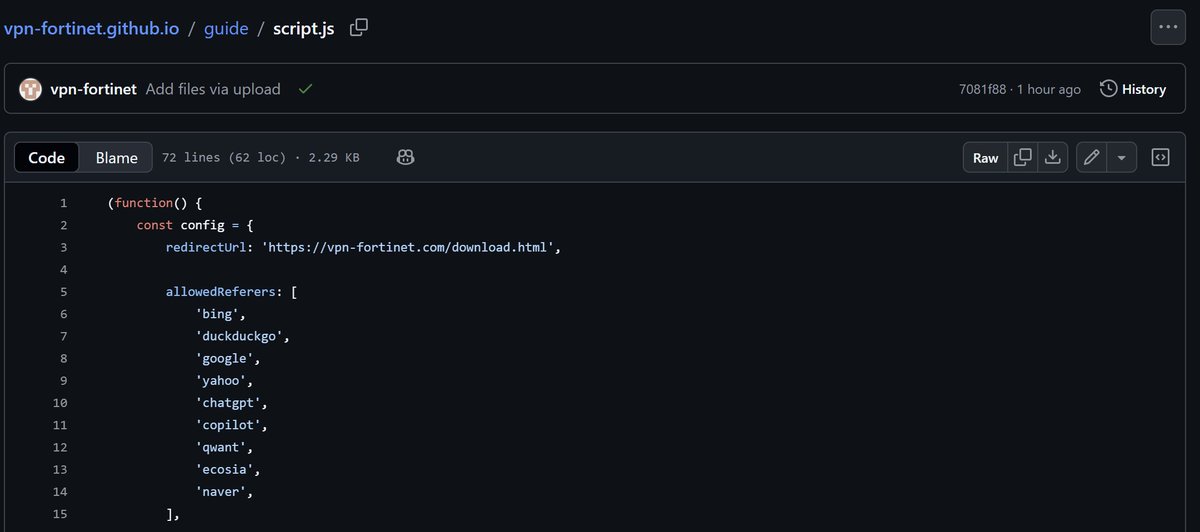Click the 'ecosia' string
Image resolution: width=1200 pixels, height=532 pixels.
click(224, 469)
